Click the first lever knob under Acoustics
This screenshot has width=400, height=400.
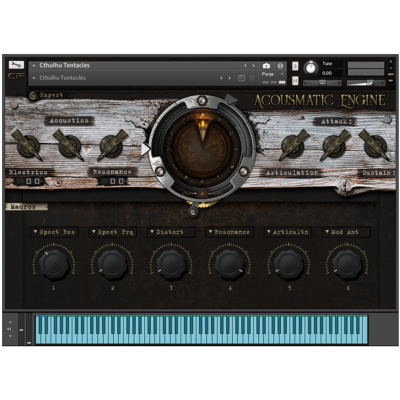pos(27,146)
